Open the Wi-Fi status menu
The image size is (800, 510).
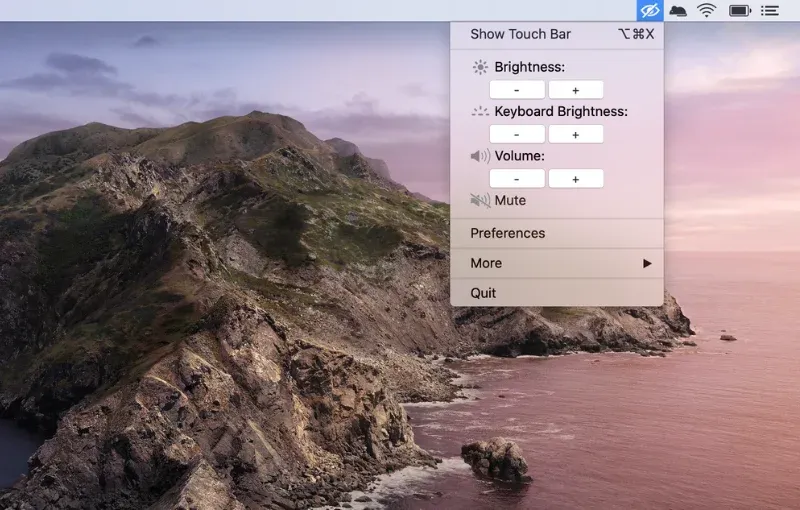coord(707,11)
